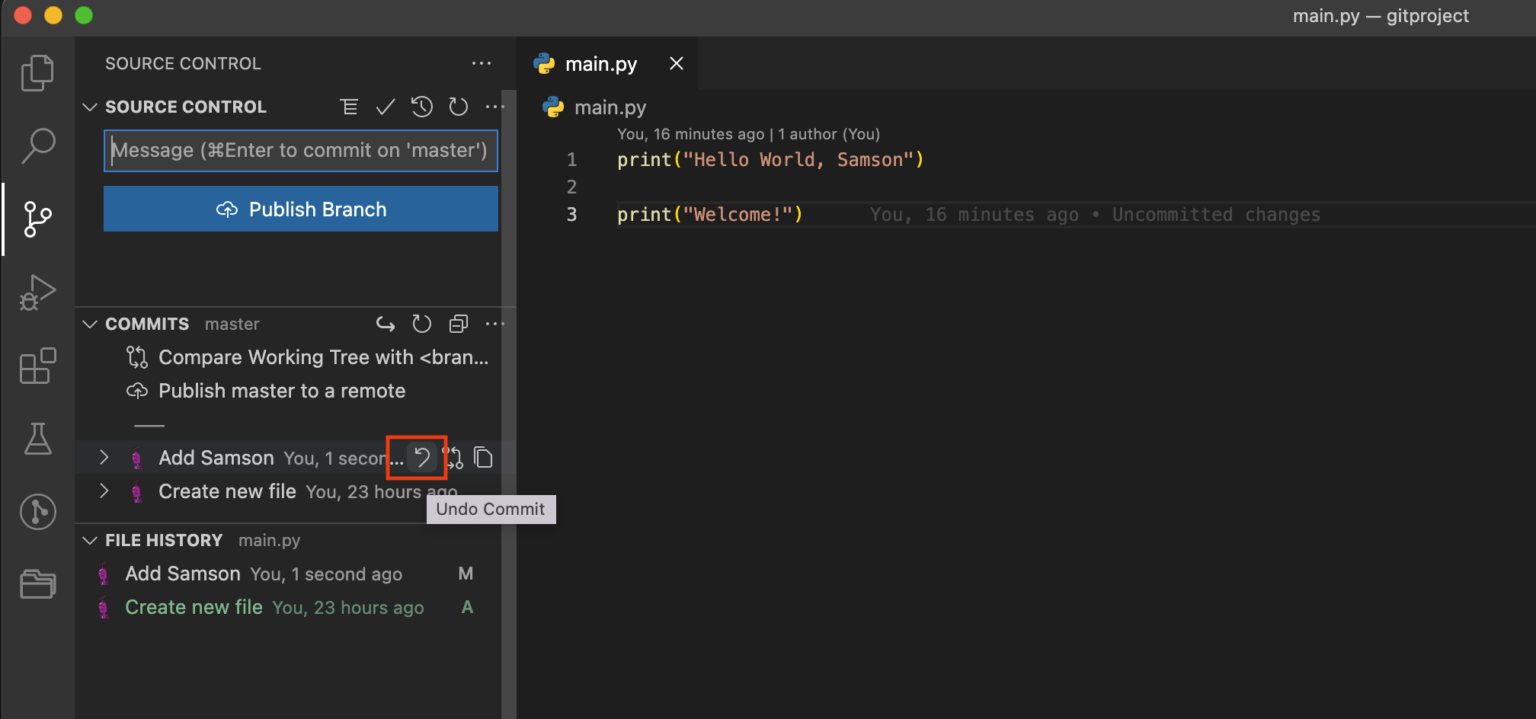Click the commit checkmark icon

385,107
